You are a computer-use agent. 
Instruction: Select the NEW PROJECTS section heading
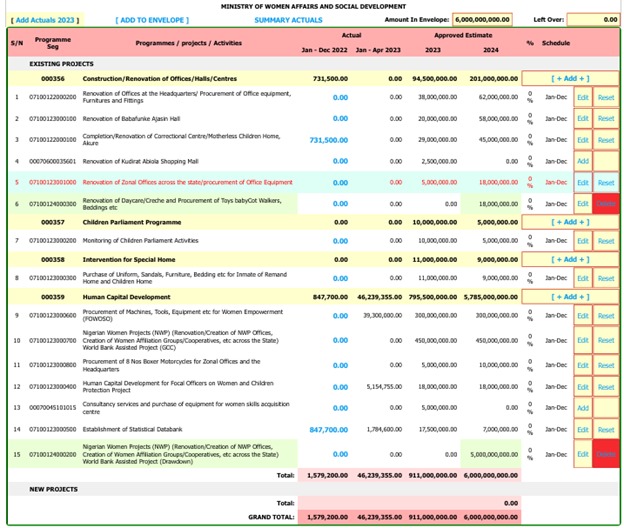coord(53,489)
